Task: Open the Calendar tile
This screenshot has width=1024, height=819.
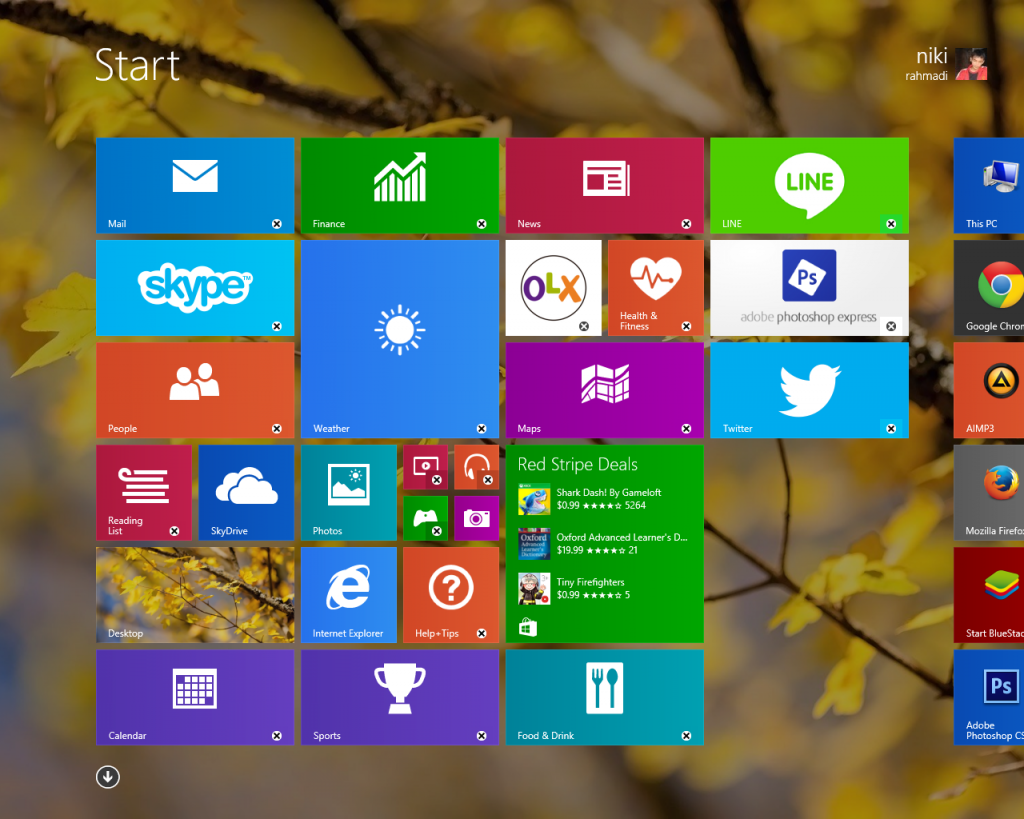Action: tap(195, 698)
